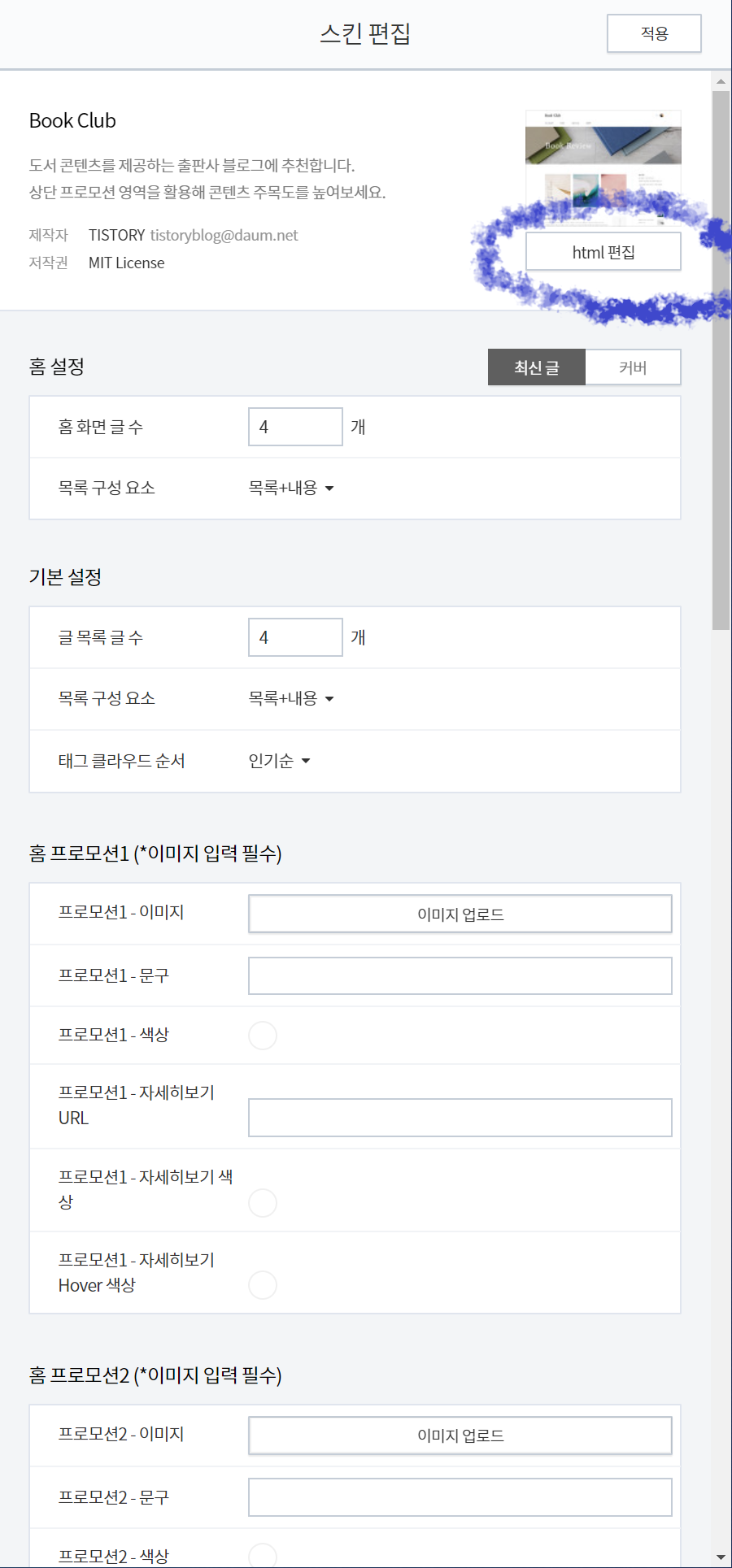732x1568 pixels.
Task: Click the tistoryblog@daum.net email text
Action: (x=224, y=235)
